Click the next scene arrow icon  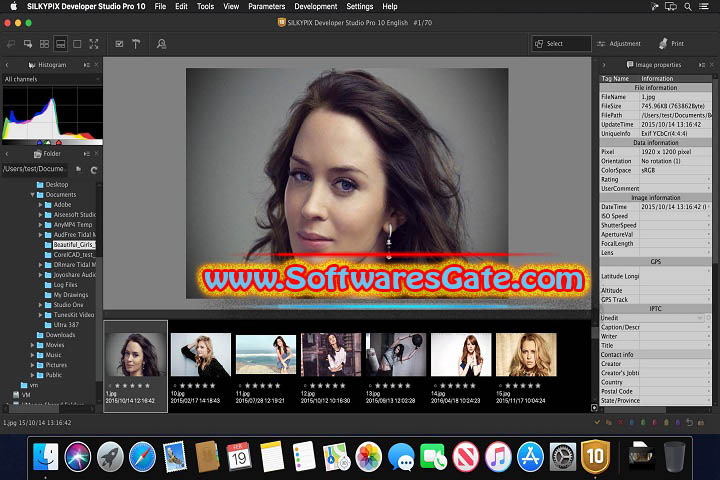28,44
